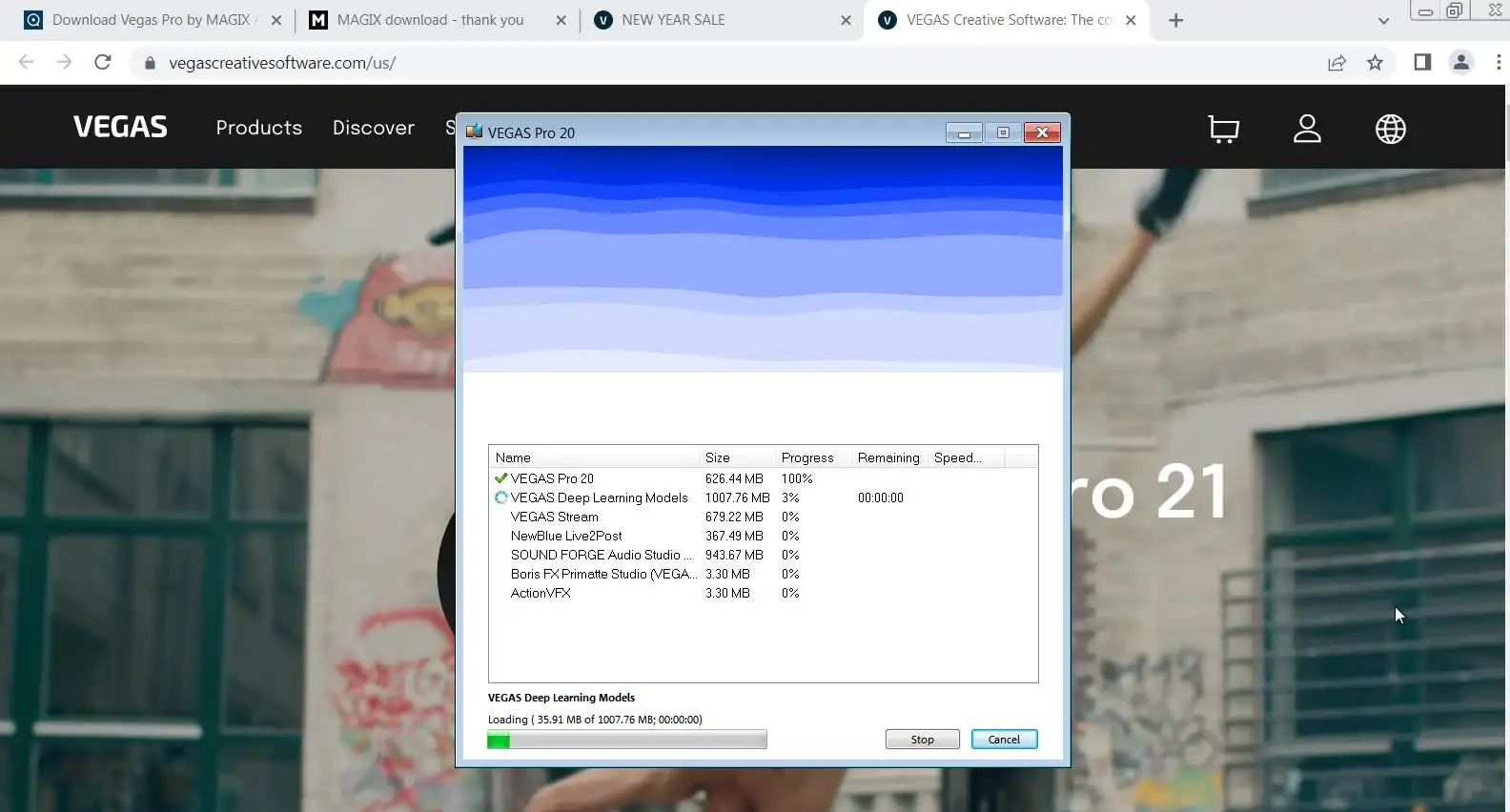The width and height of the screenshot is (1510, 812).
Task: Click the green checkmark beside VEGAS Pro 20
Action: [x=500, y=478]
